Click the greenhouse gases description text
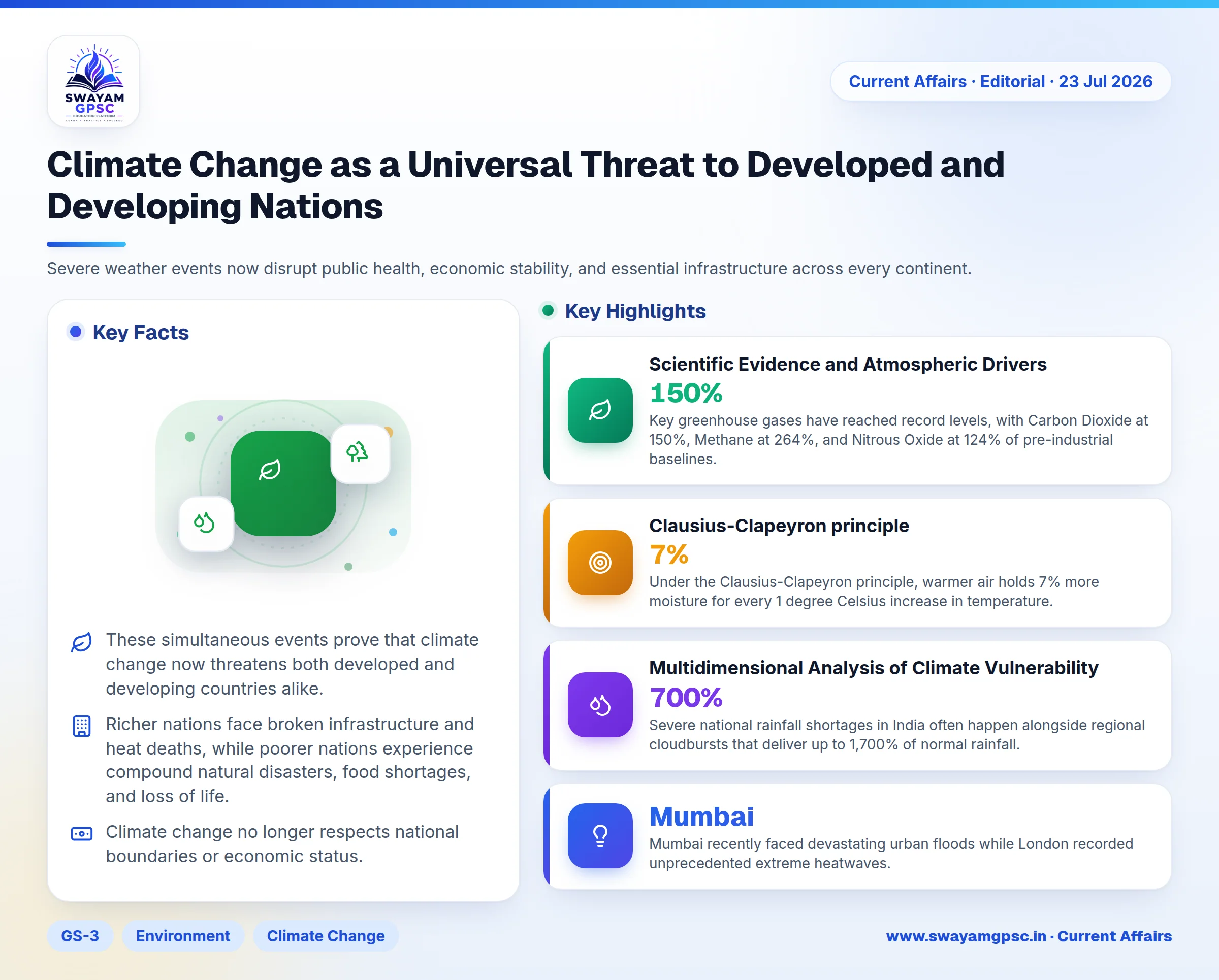Image resolution: width=1219 pixels, height=980 pixels. point(899,440)
